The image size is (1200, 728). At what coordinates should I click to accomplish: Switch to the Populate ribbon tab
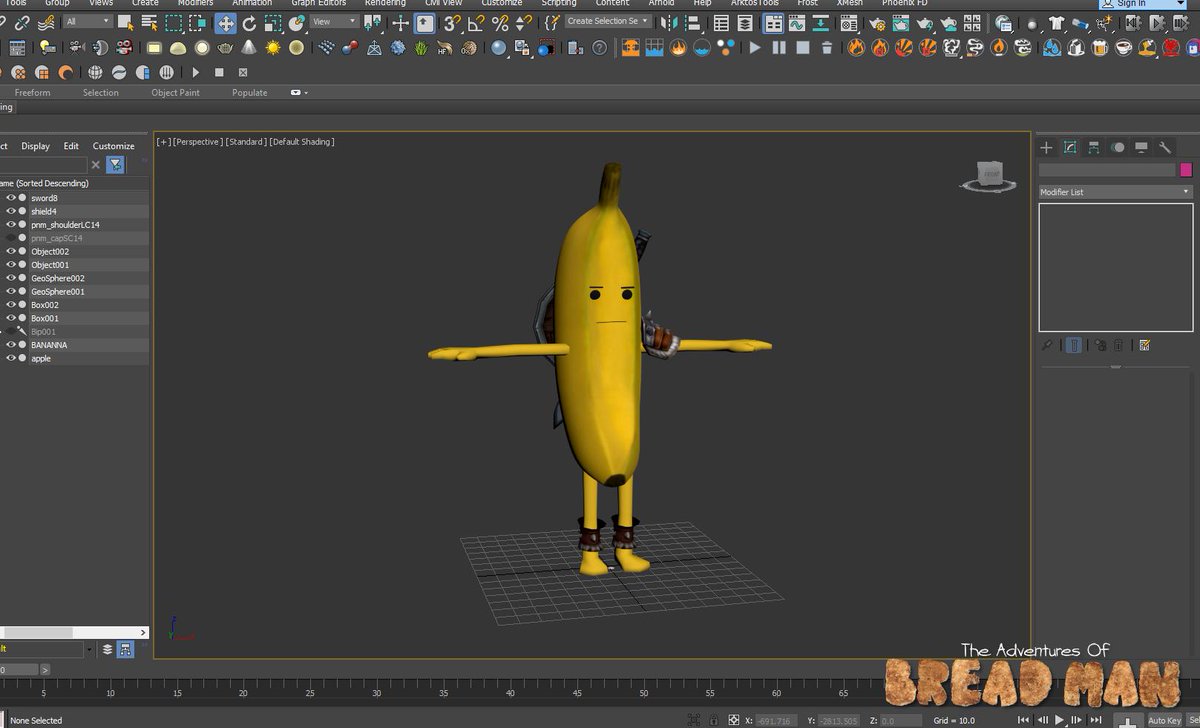click(250, 93)
